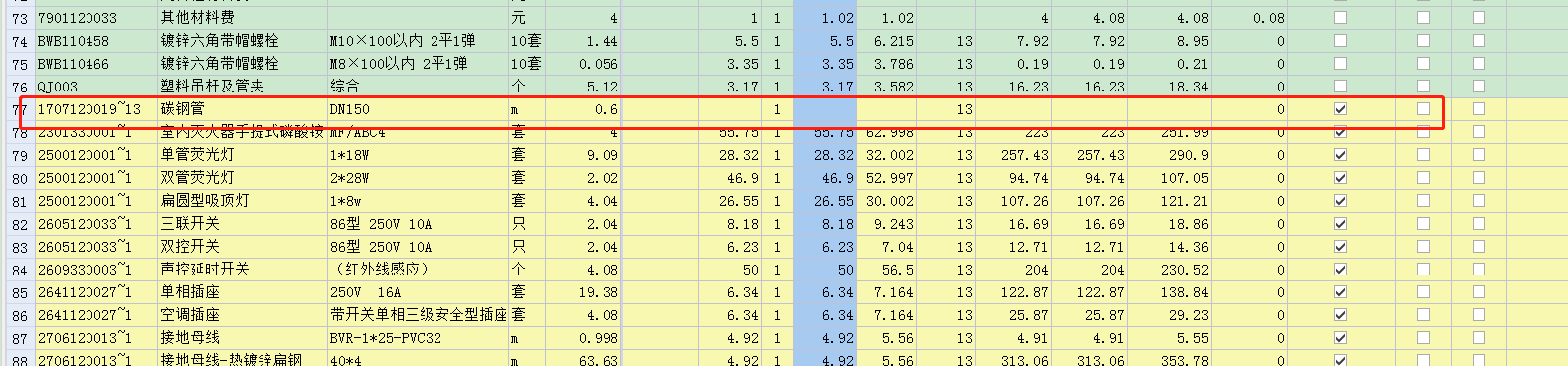Image resolution: width=1568 pixels, height=366 pixels.
Task: Click name cell 单相插座
Action: pos(242,292)
